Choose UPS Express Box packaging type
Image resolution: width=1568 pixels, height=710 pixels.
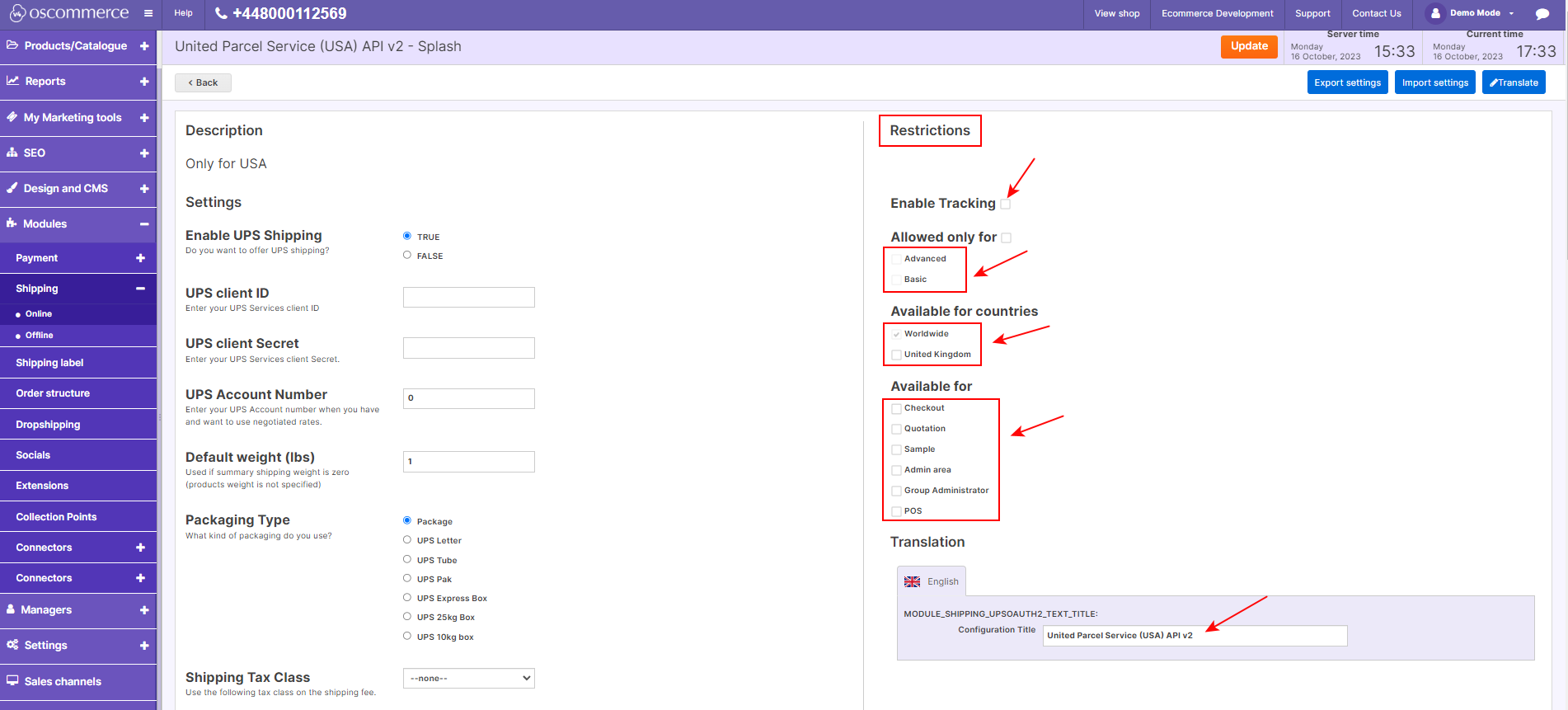tap(407, 598)
